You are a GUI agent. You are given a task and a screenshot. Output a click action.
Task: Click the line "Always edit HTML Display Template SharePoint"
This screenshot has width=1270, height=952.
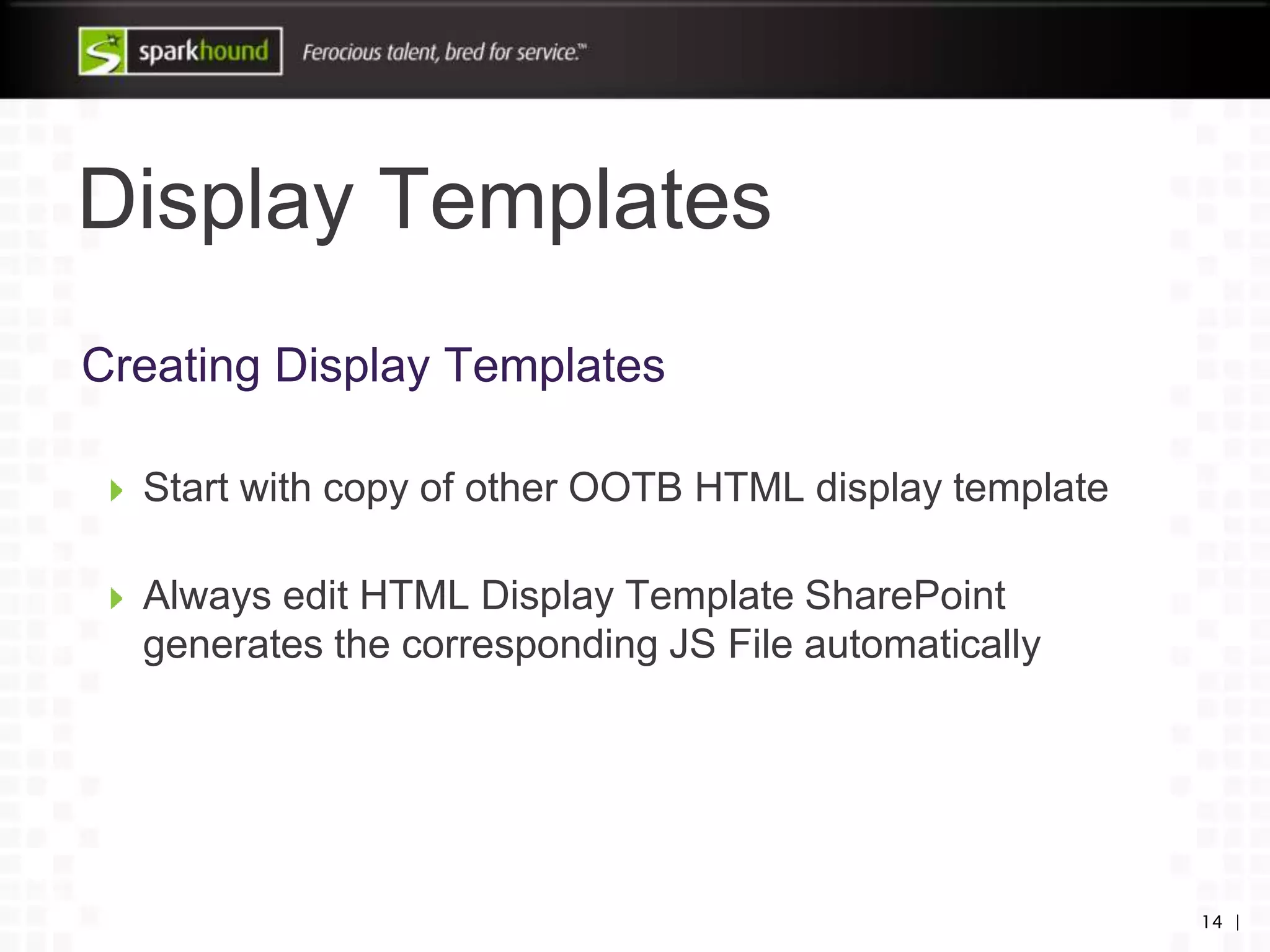[574, 596]
